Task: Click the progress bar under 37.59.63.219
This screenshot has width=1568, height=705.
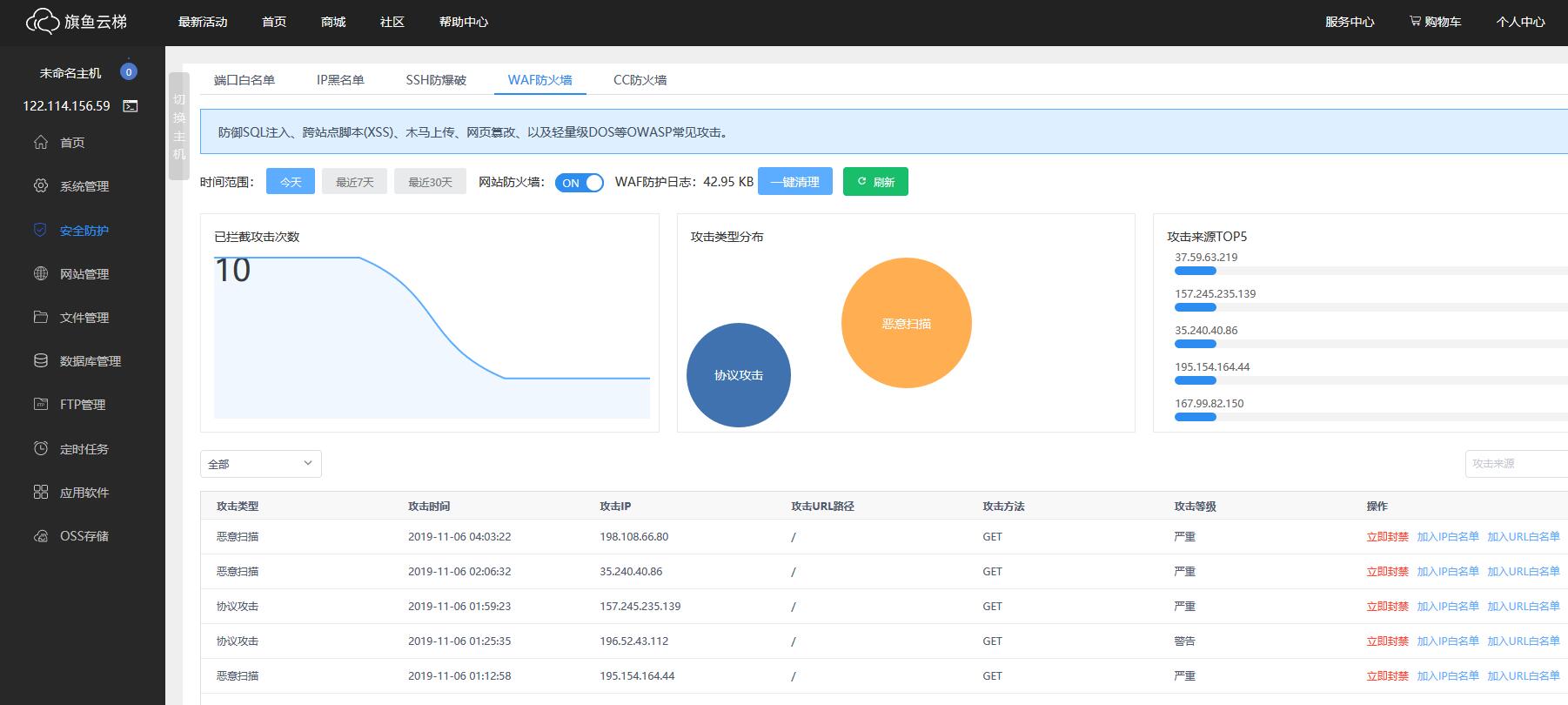Action: (x=1371, y=272)
